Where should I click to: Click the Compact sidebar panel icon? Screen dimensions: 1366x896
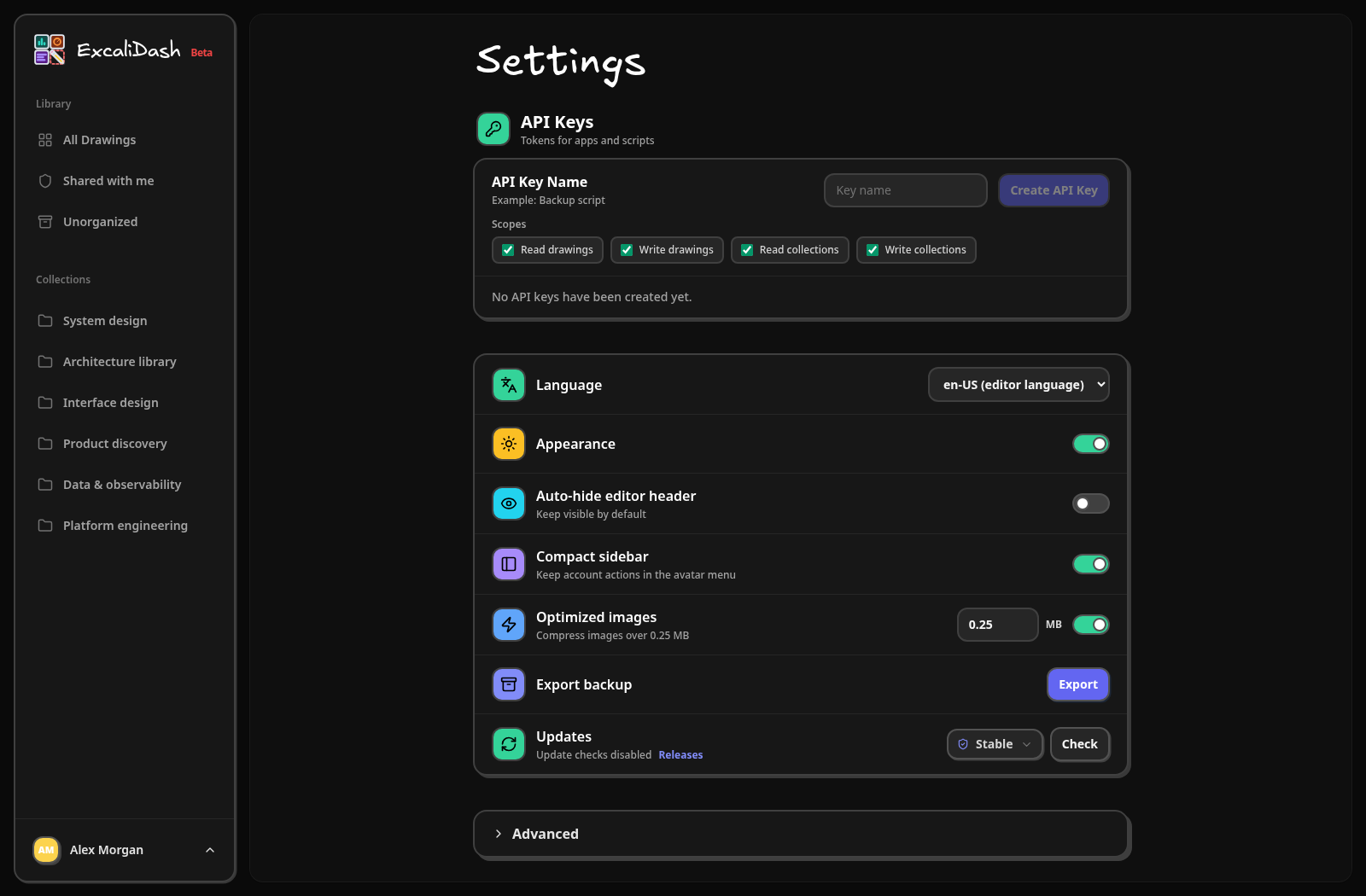(509, 564)
